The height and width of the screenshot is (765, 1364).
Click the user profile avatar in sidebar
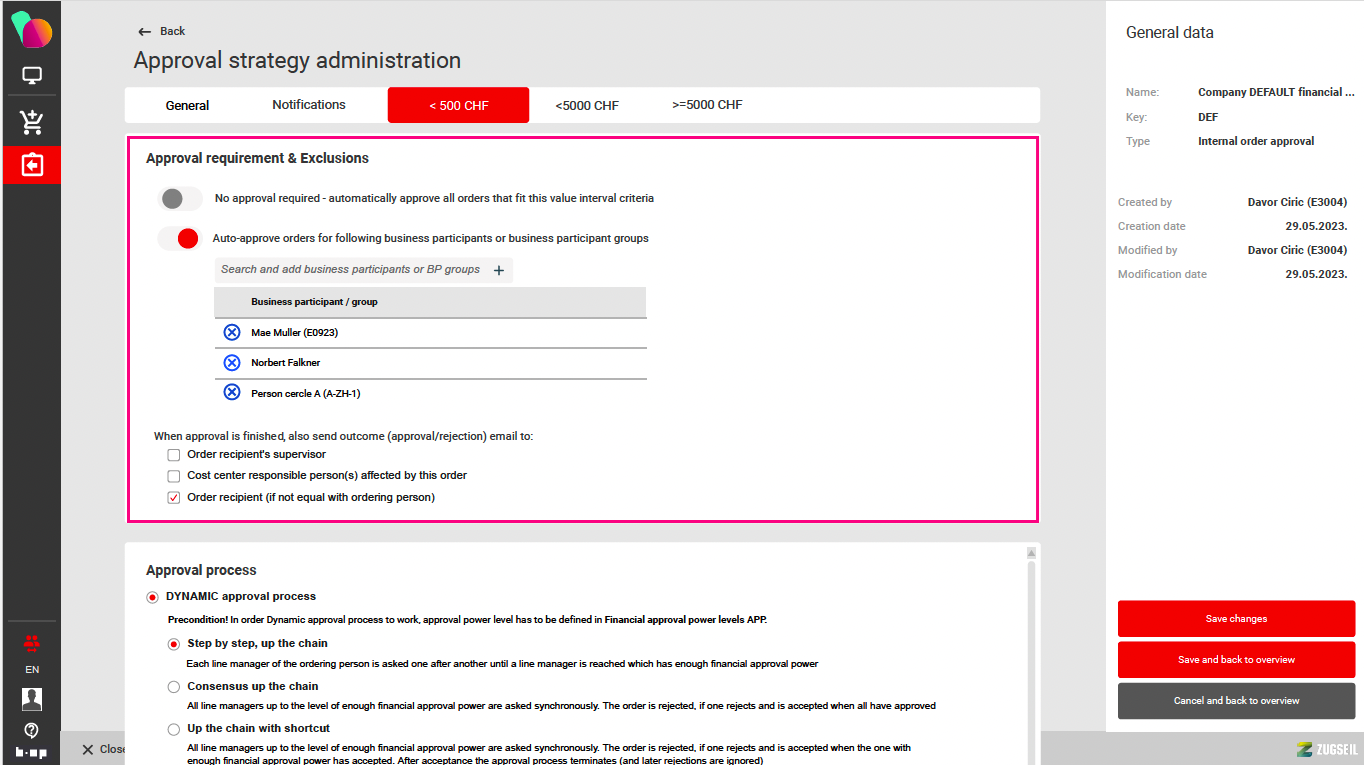32,699
